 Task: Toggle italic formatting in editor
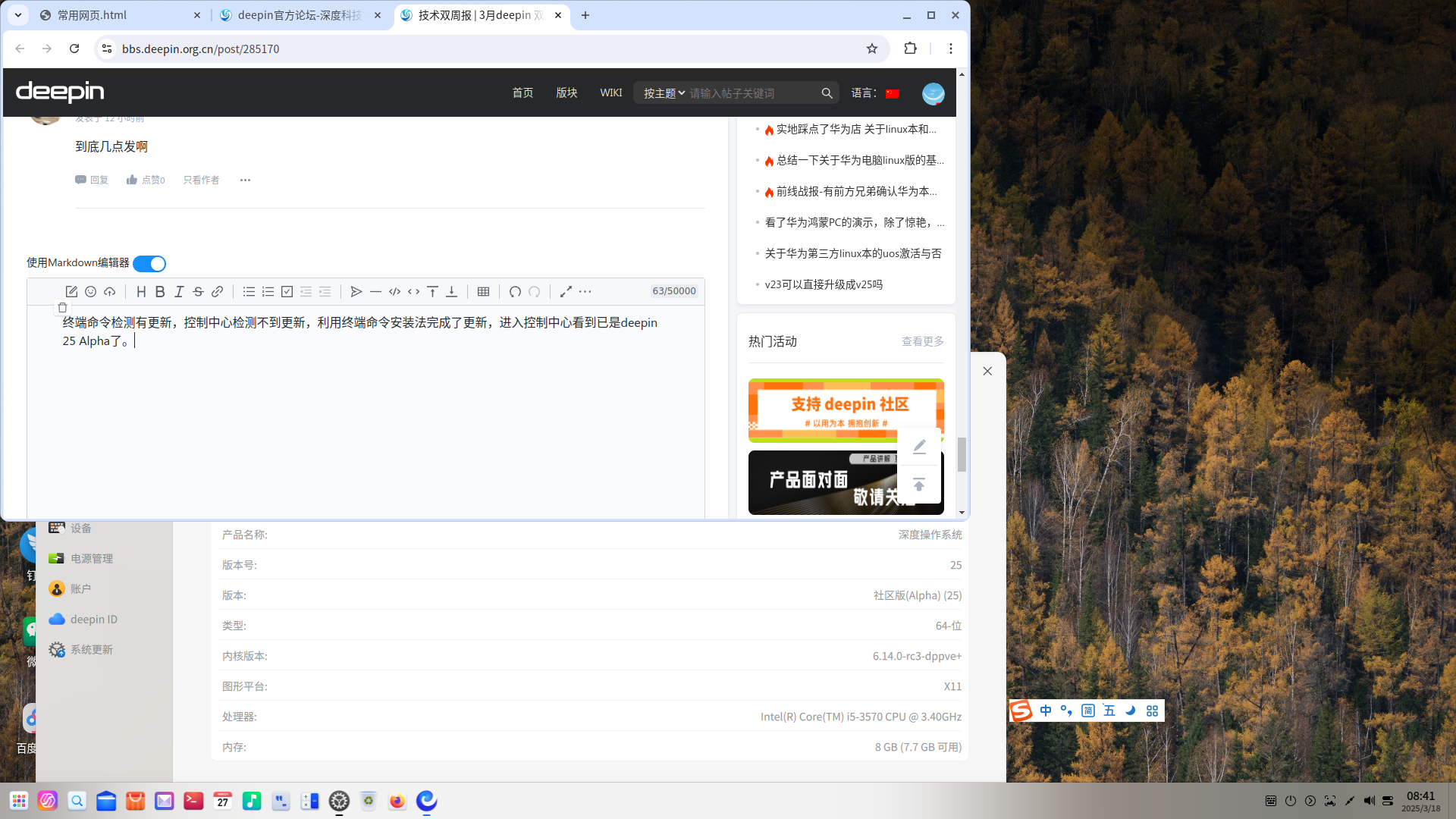click(x=179, y=291)
